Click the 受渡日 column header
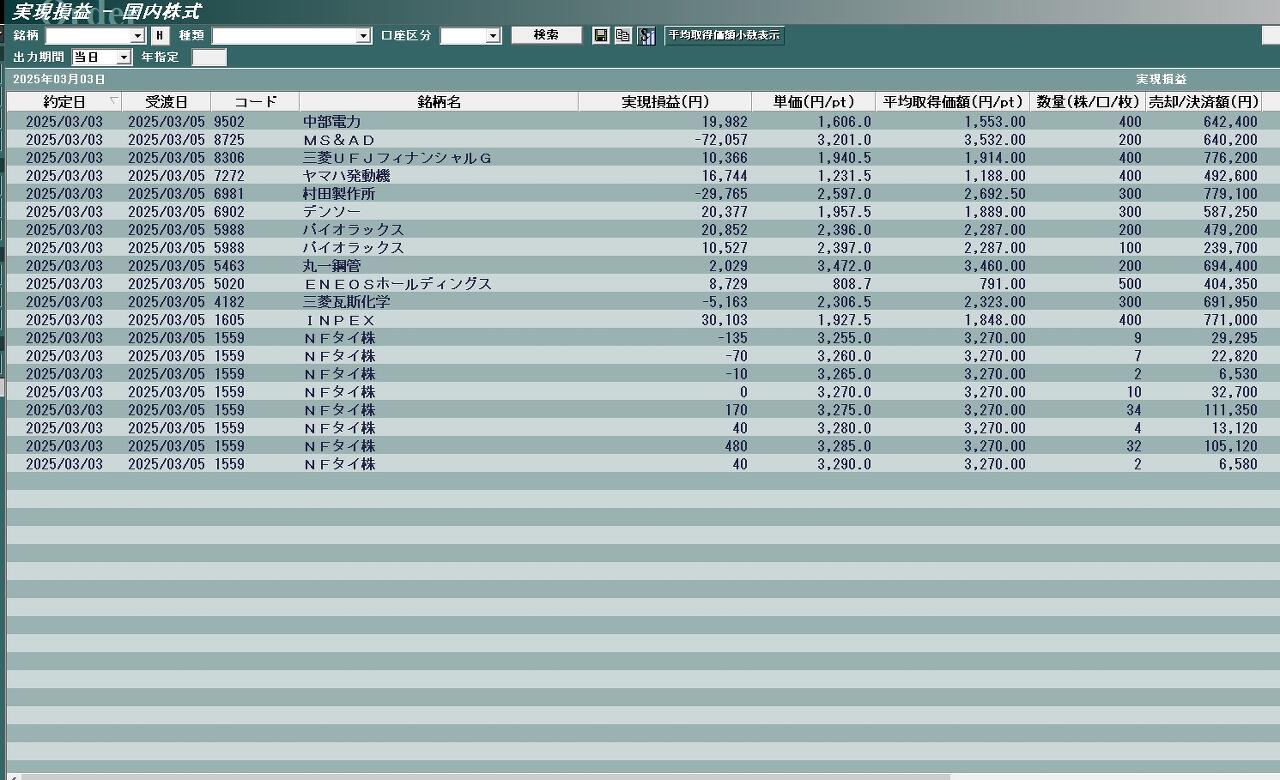This screenshot has width=1280, height=780. (x=166, y=102)
